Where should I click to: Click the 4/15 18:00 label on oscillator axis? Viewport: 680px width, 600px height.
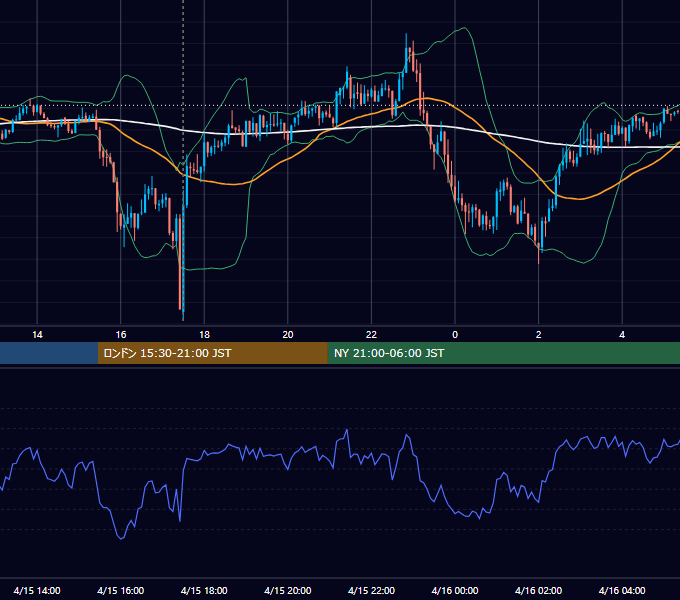click(204, 590)
